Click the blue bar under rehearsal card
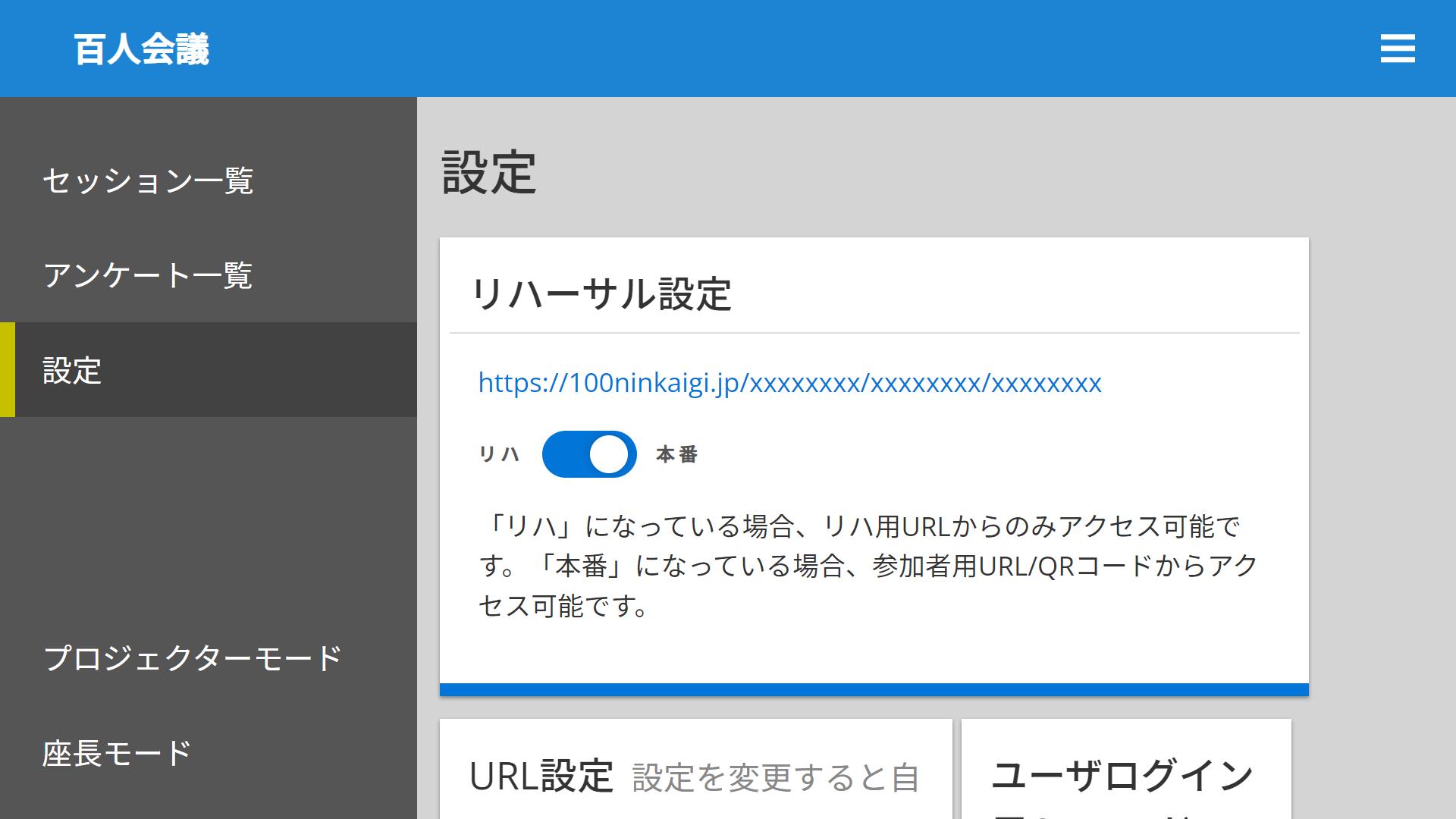The width and height of the screenshot is (1456, 819). click(x=874, y=689)
